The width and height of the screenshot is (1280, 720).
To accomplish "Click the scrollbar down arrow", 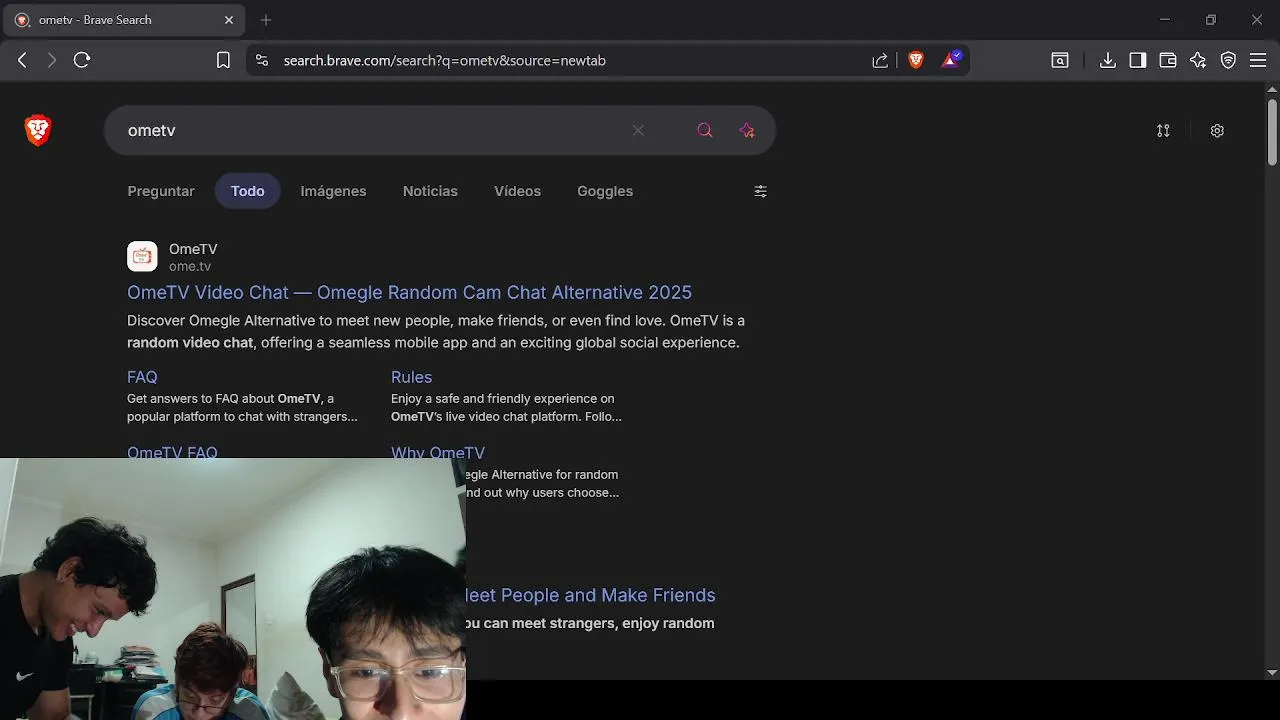I will click(x=1272, y=673).
